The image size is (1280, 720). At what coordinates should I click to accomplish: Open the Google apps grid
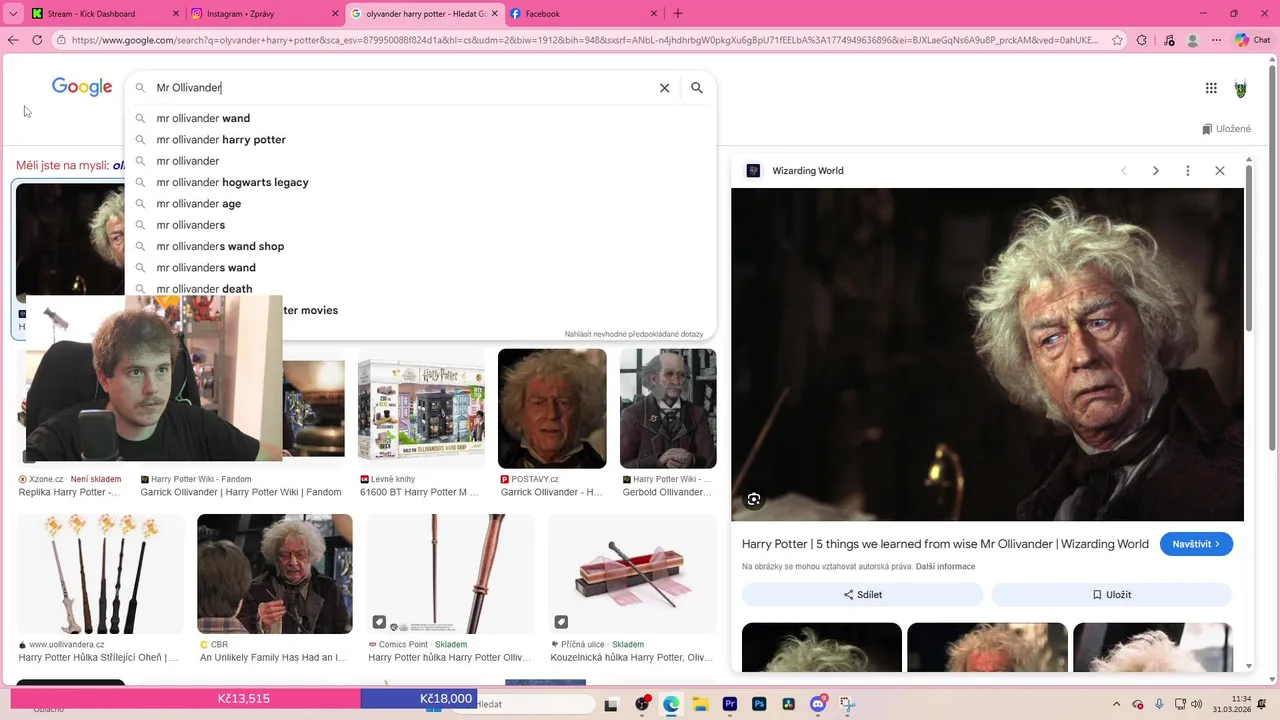pos(1211,88)
